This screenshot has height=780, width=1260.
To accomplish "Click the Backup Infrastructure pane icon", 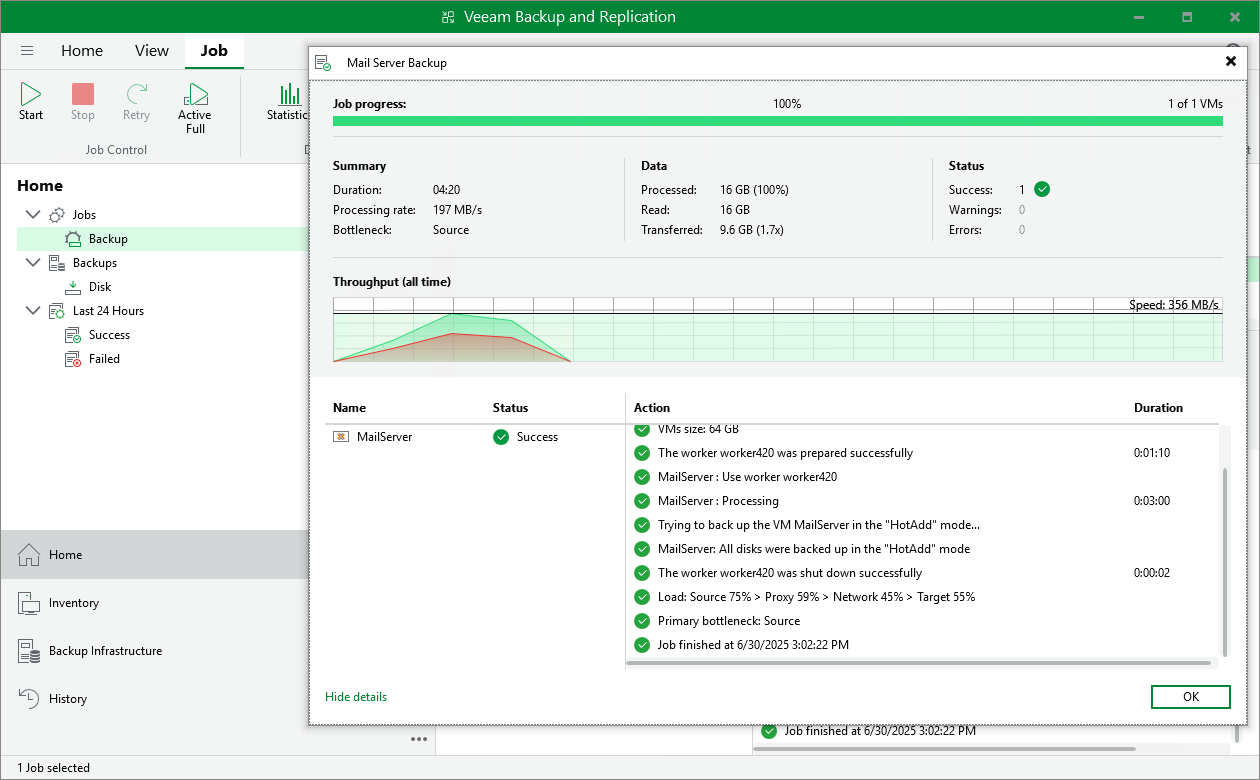I will coord(29,651).
